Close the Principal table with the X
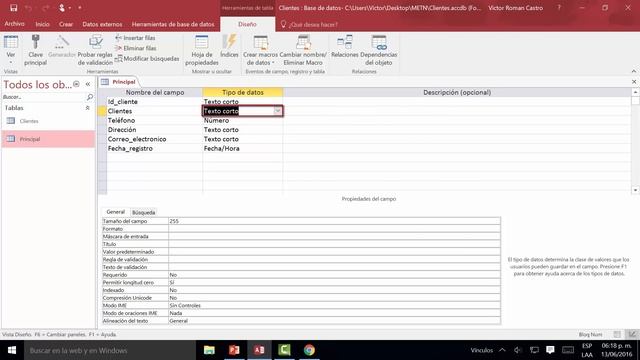Viewport: 640px width, 360px height. [x=634, y=82]
